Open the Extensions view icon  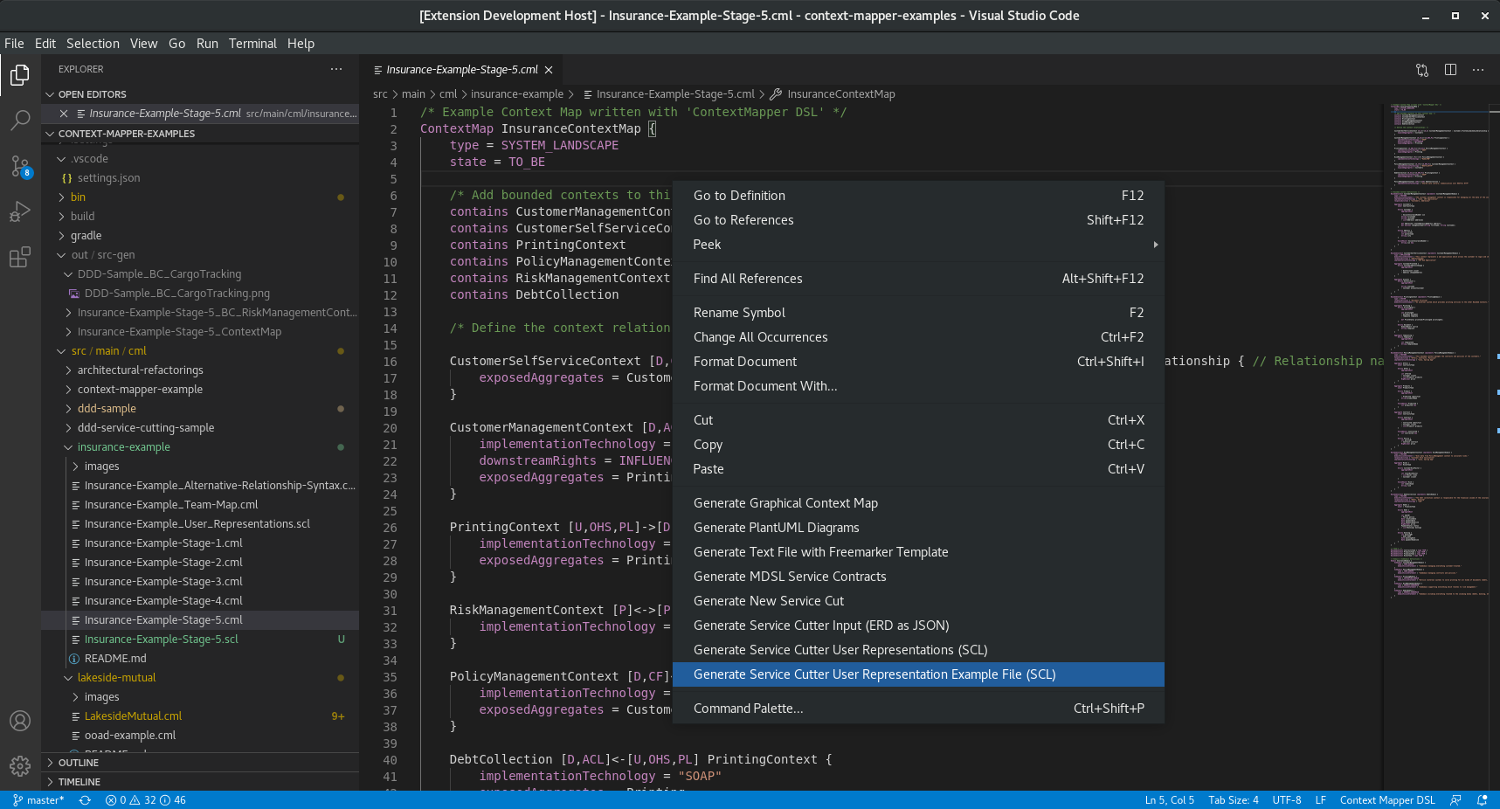tap(20, 257)
